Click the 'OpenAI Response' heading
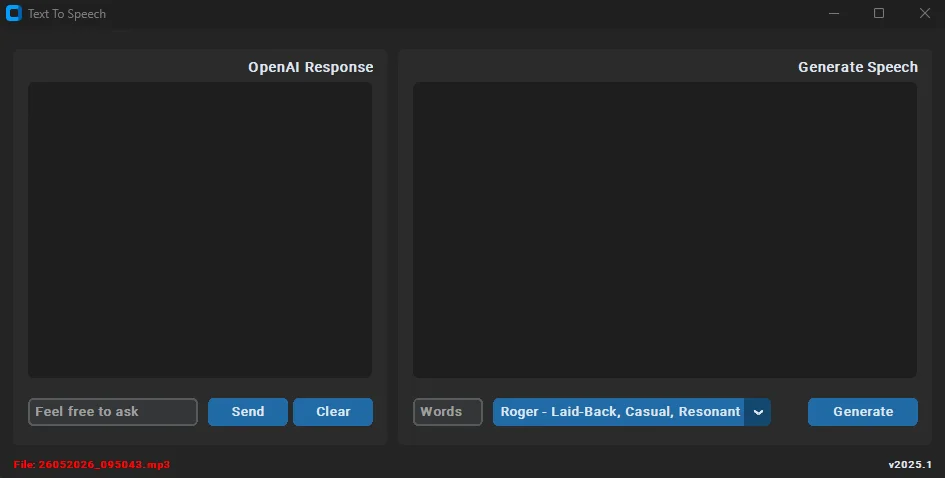The width and height of the screenshot is (945, 478). pyautogui.click(x=310, y=67)
